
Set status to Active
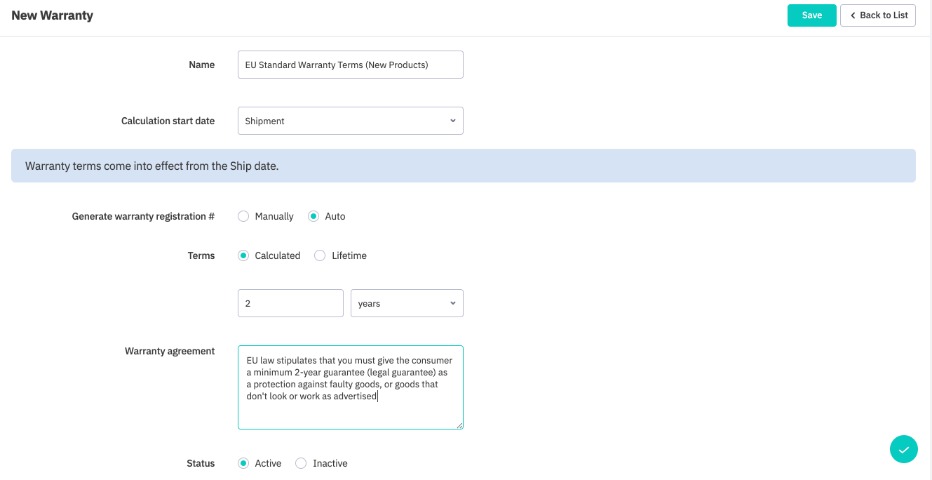coord(244,464)
